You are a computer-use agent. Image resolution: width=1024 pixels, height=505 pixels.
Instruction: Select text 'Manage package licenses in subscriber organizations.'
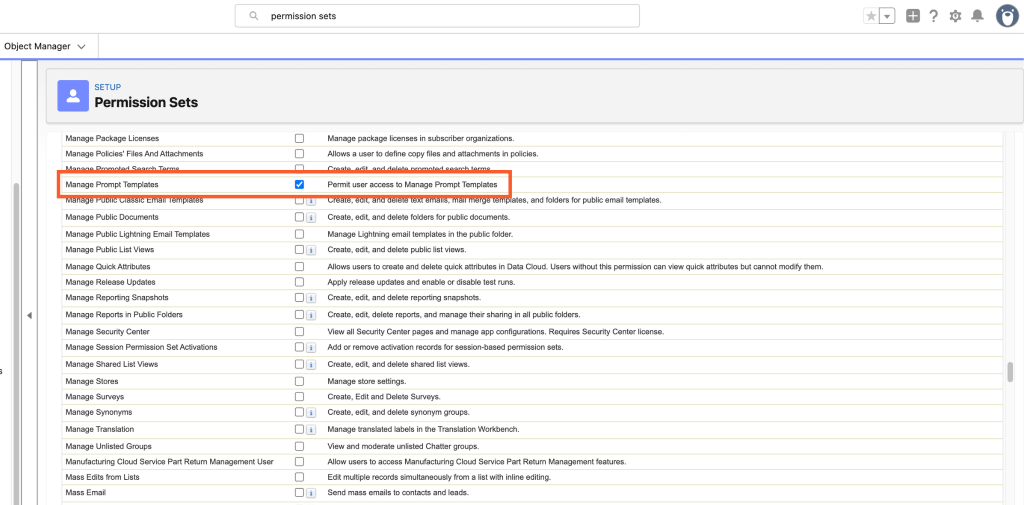(x=421, y=138)
